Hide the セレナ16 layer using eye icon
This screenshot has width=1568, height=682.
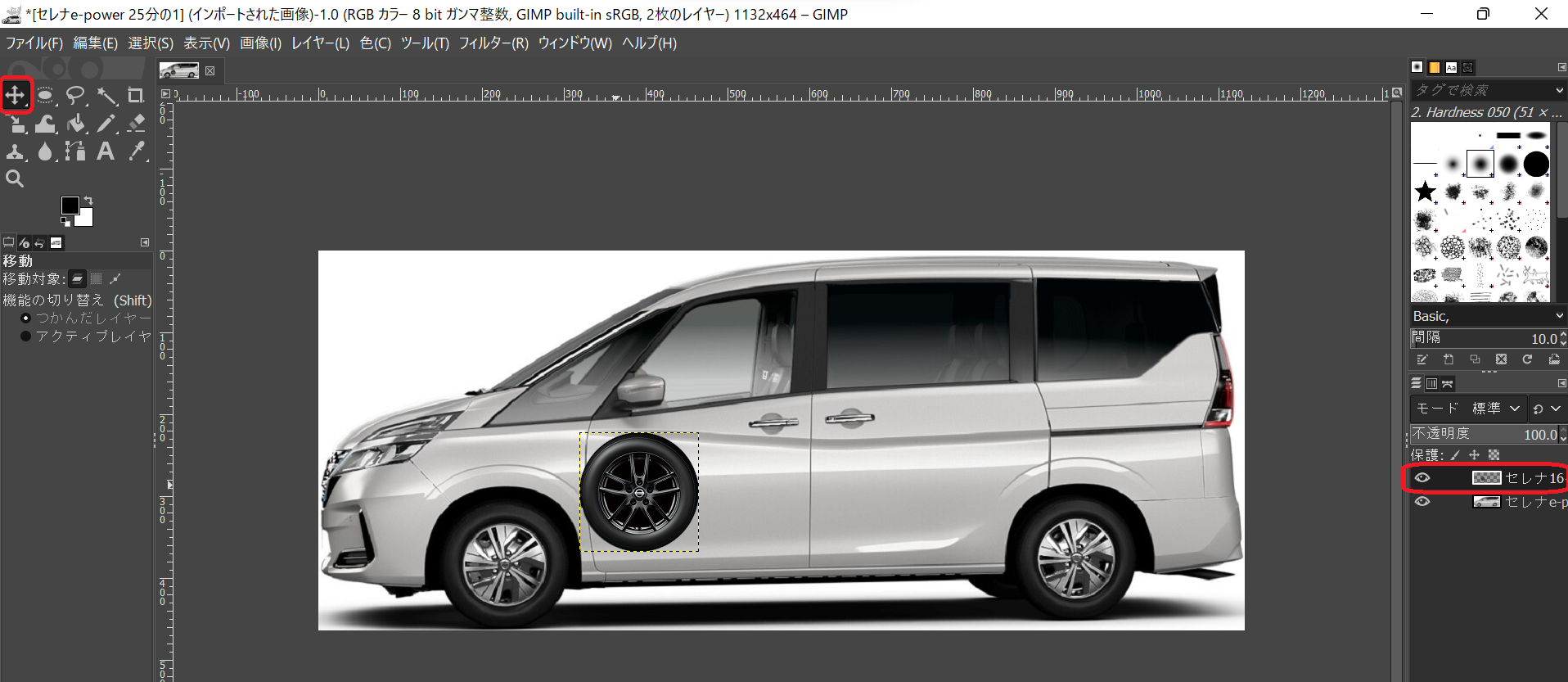click(x=1422, y=478)
